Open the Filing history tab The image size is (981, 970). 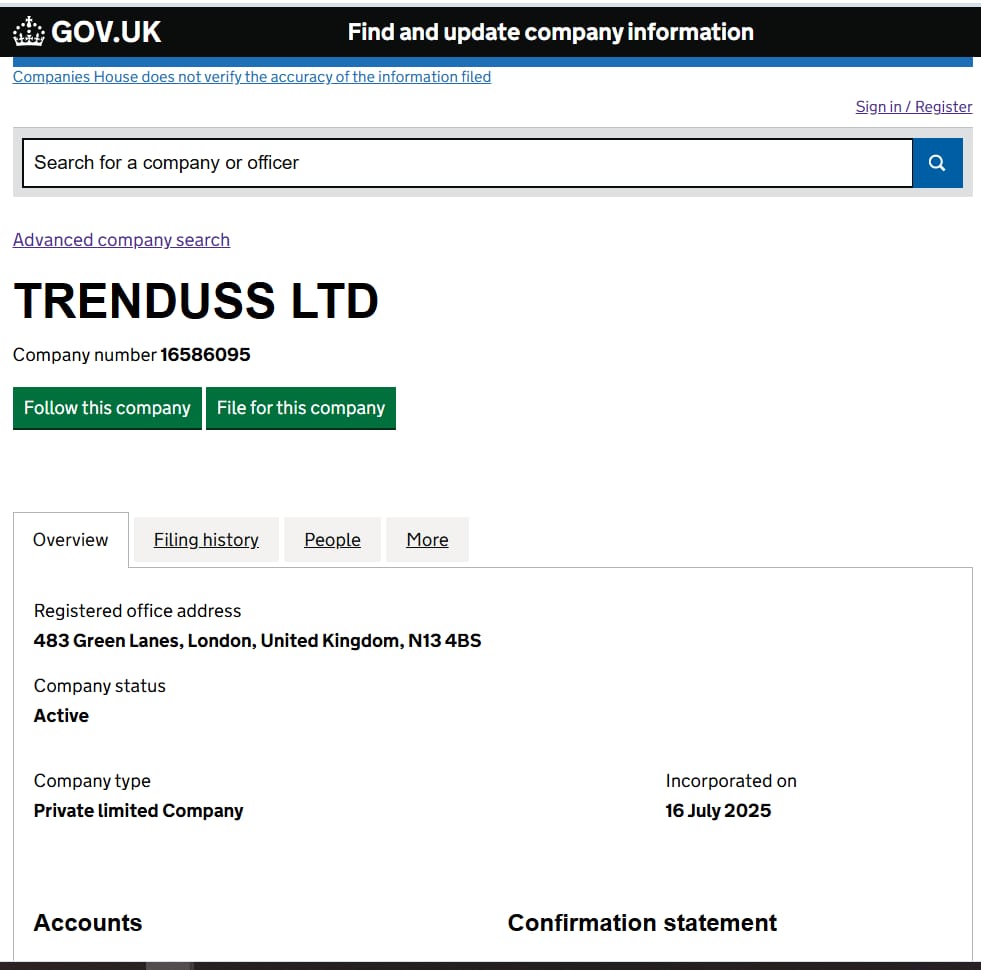pos(206,539)
